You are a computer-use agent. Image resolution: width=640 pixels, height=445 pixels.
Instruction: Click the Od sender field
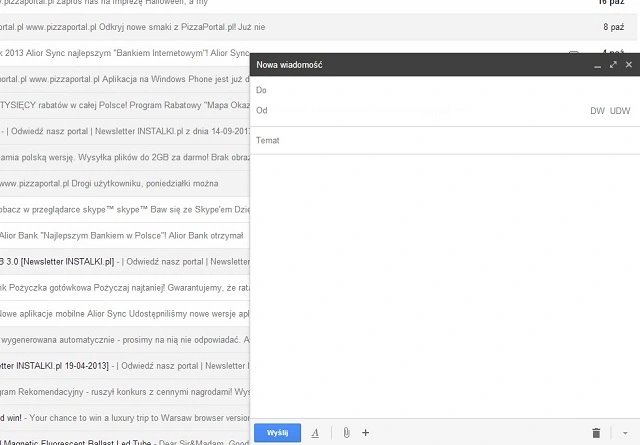pos(418,111)
